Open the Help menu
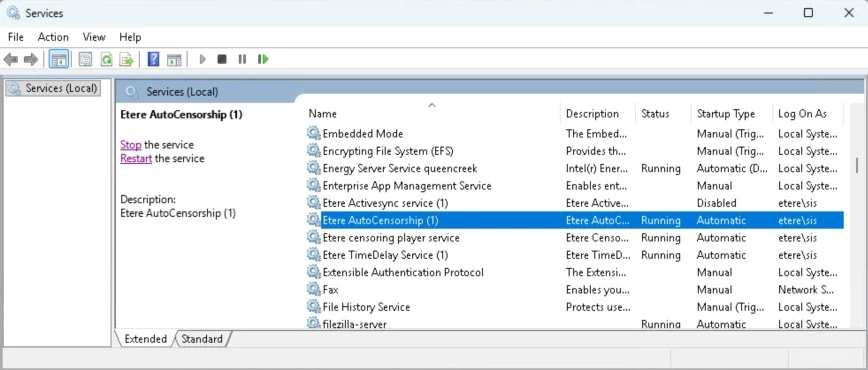This screenshot has height=370, width=868. click(130, 37)
